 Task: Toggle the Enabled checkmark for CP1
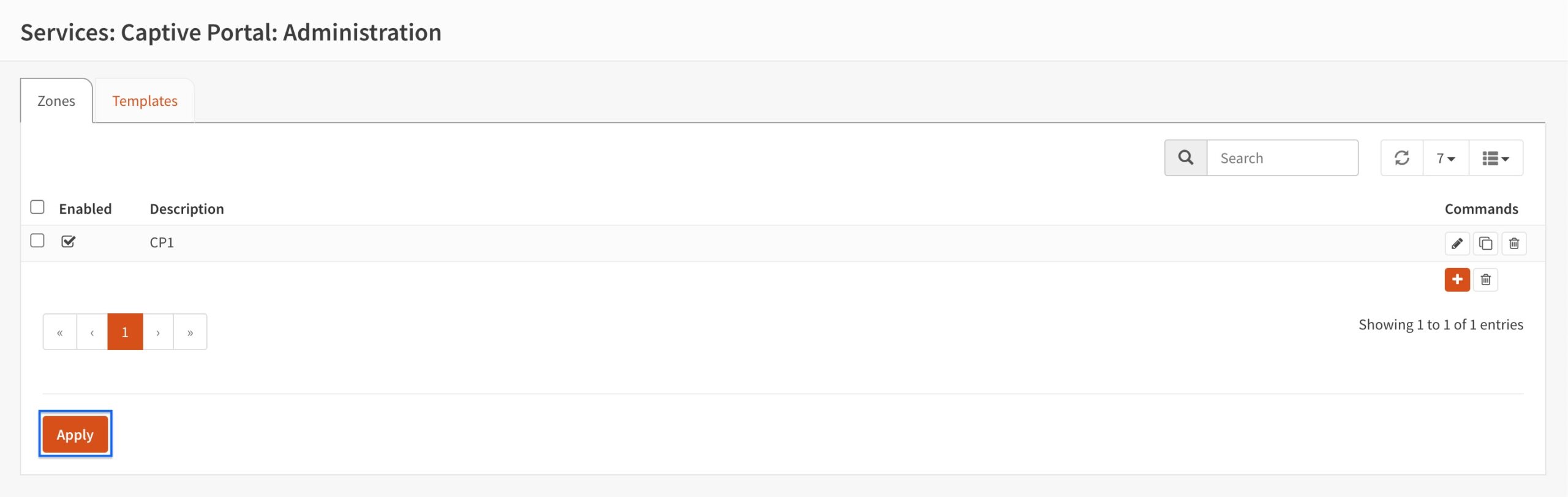(x=68, y=242)
